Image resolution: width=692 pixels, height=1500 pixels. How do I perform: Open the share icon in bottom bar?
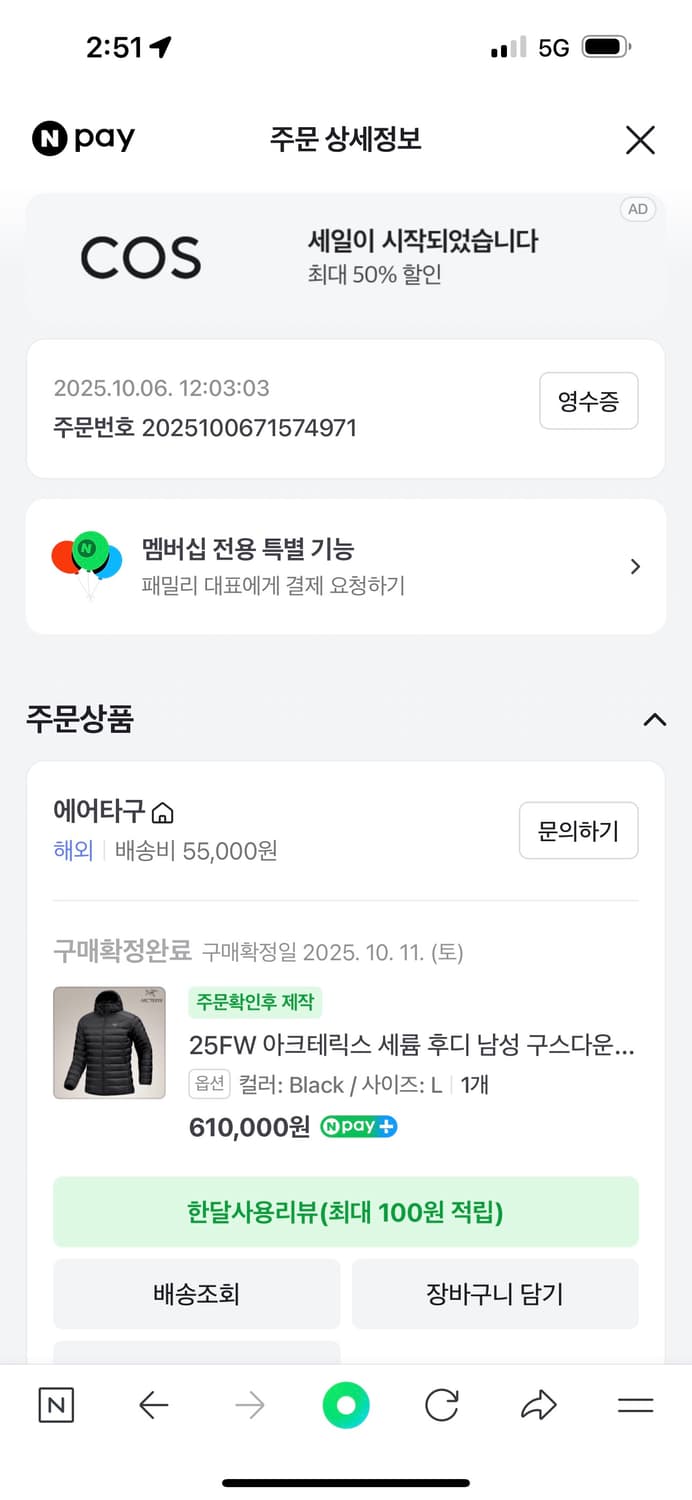538,1405
